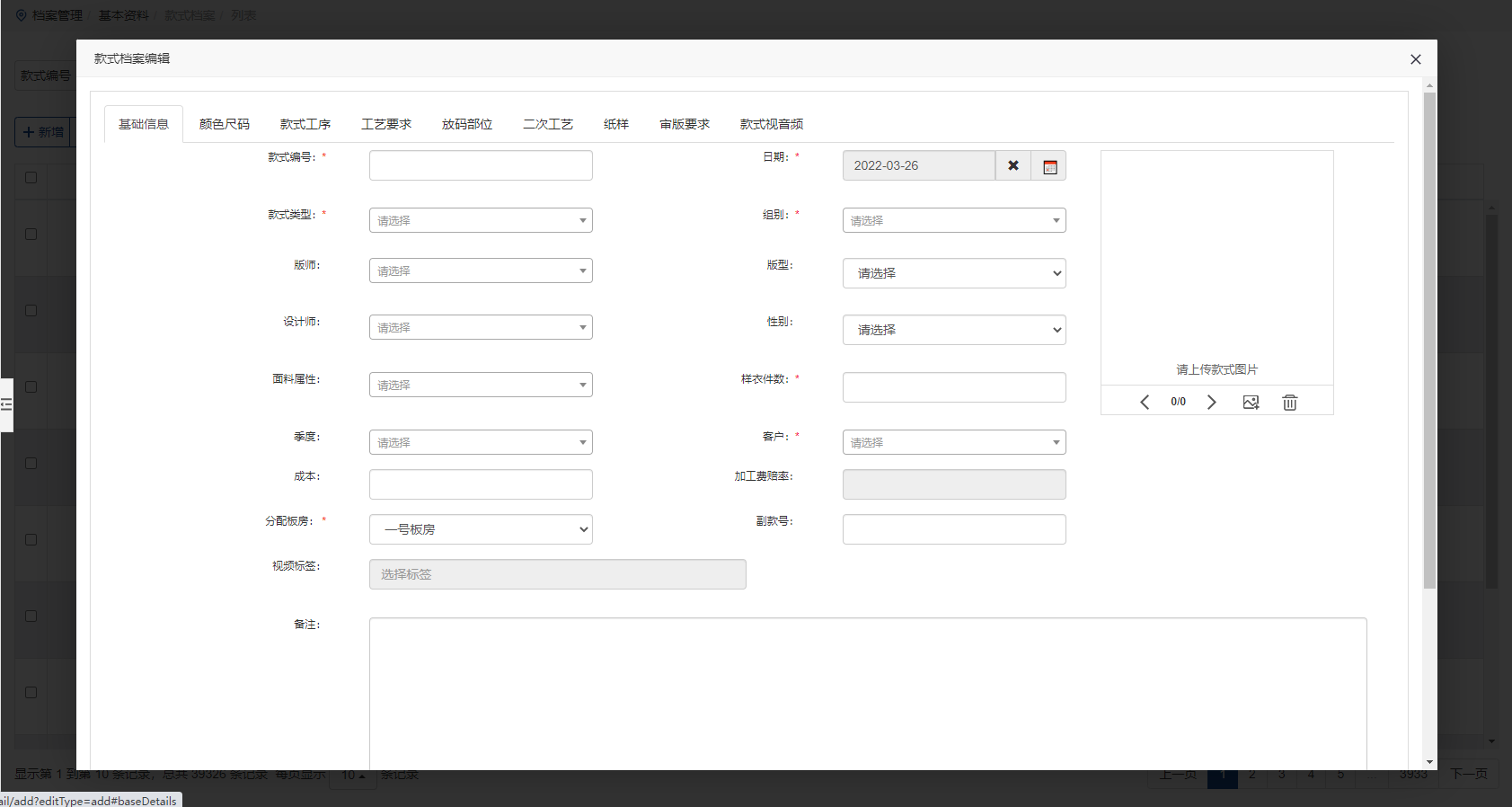Click the 视频标签 选择标签 field
Screen dimensions: 1512x807
point(557,574)
